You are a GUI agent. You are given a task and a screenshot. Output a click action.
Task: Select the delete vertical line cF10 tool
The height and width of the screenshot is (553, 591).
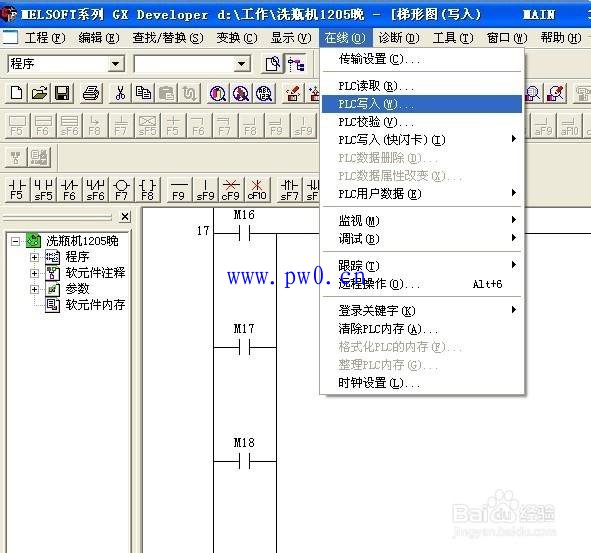[257, 190]
